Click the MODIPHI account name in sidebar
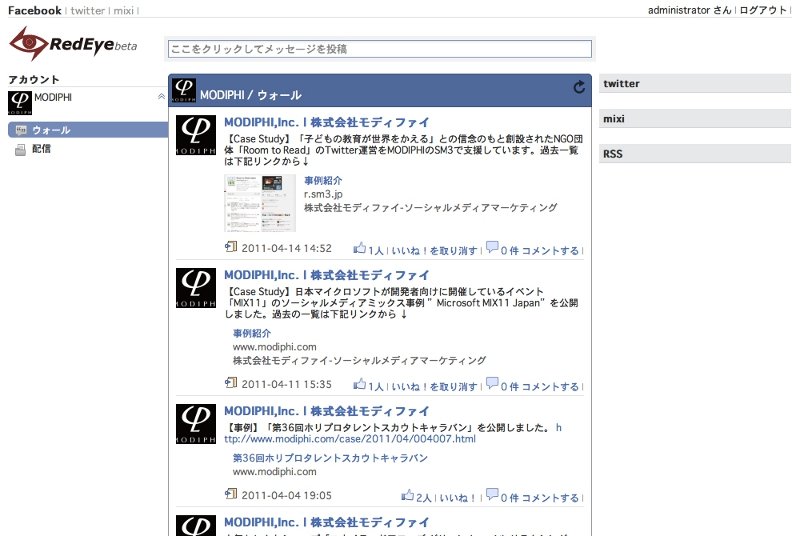Screen dimensions: 800x536 [53, 97]
